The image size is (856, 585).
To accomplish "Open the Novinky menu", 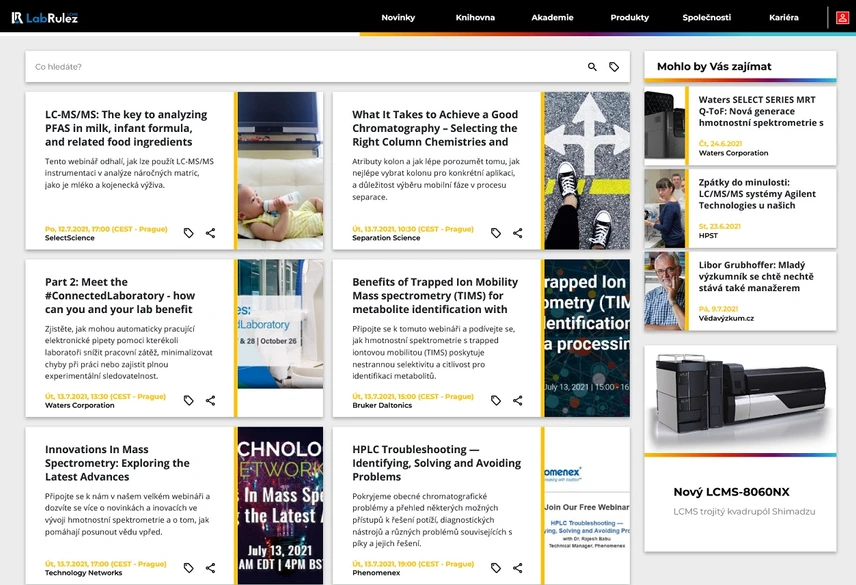I will [398, 17].
